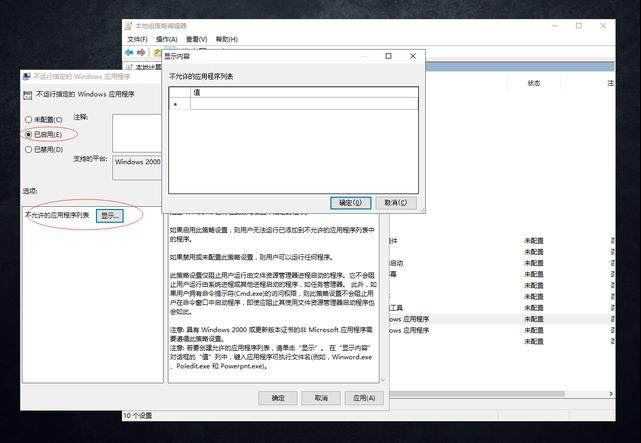This screenshot has height=443, width=641.
Task: Select the highlighted 应用程序 row in the list
Action: tap(501, 319)
